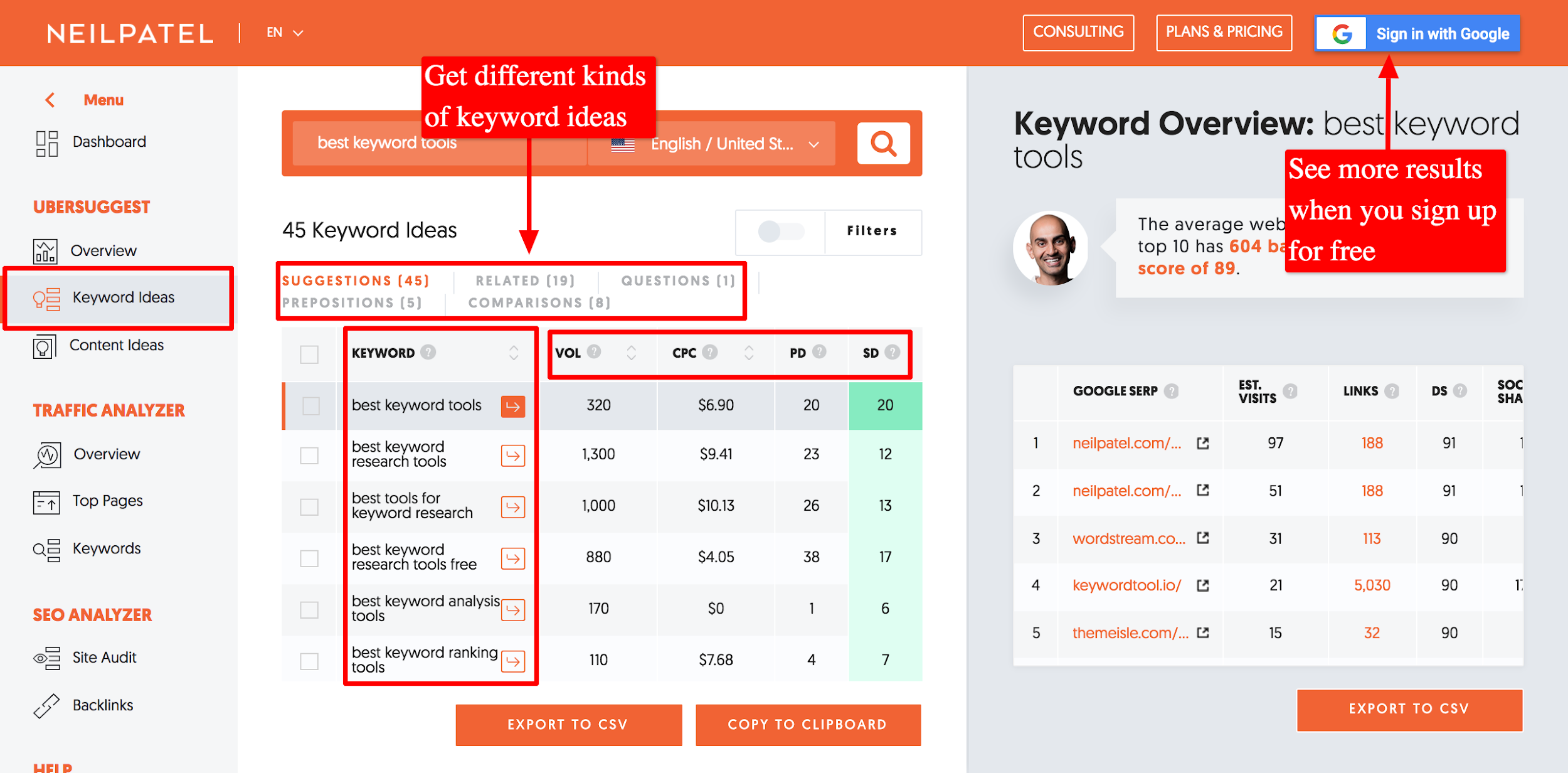Click arrow icon for best tools for keyword research
Image resolution: width=1568 pixels, height=773 pixels.
[513, 507]
